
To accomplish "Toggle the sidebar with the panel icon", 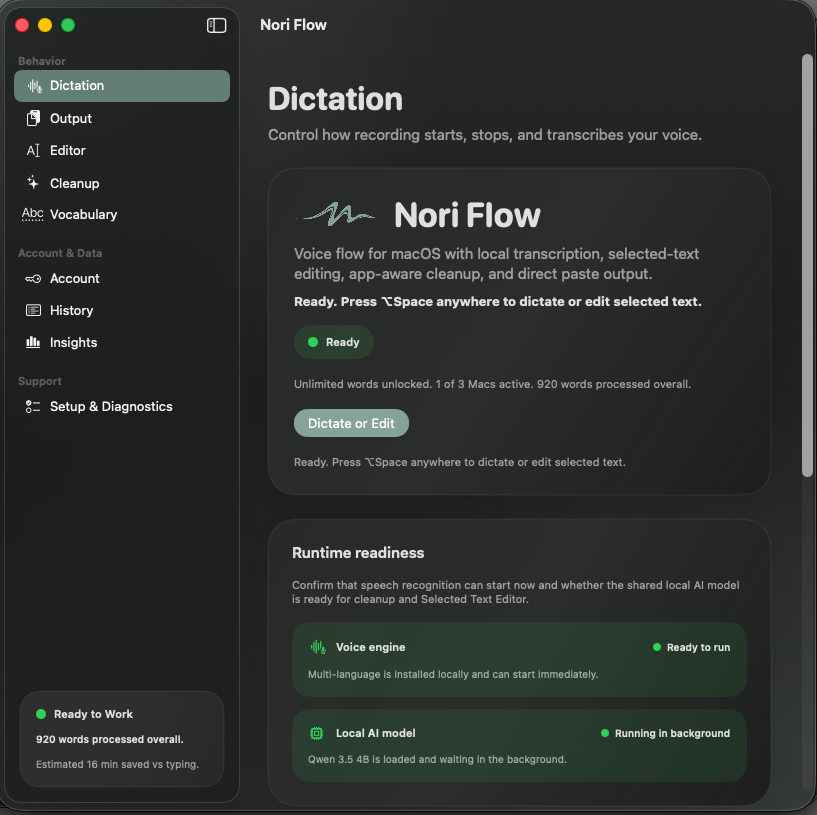I will tap(216, 26).
